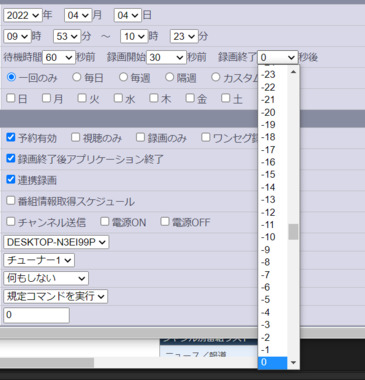
Task: Check the 土 (Saturday) checkbox
Action: (226, 98)
